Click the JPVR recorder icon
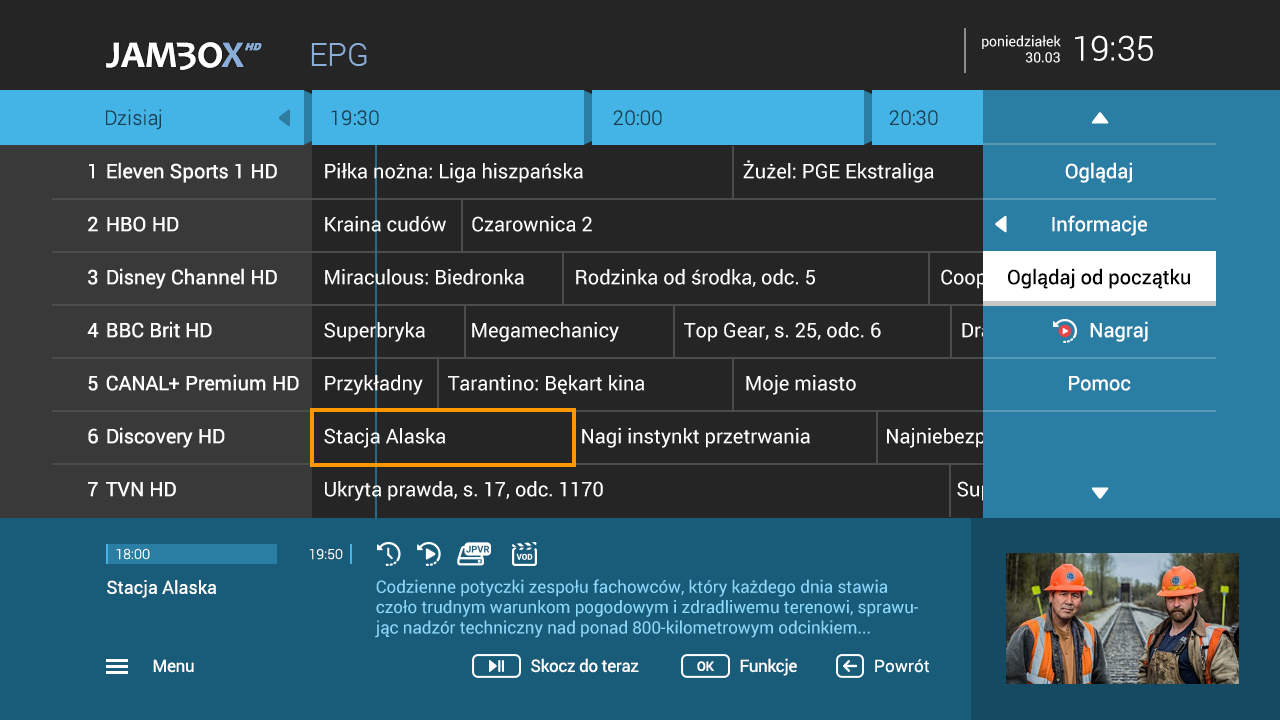This screenshot has height=720, width=1280. point(475,553)
